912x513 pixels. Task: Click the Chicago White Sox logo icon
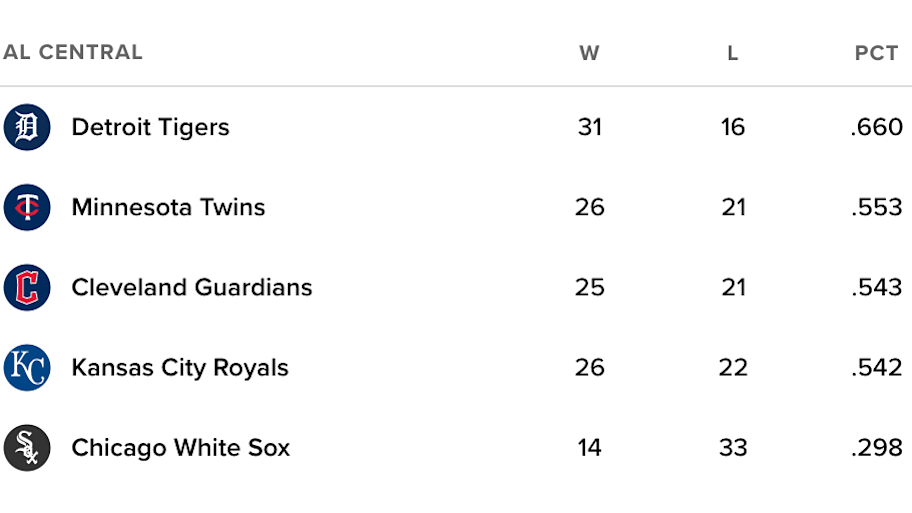click(x=27, y=448)
